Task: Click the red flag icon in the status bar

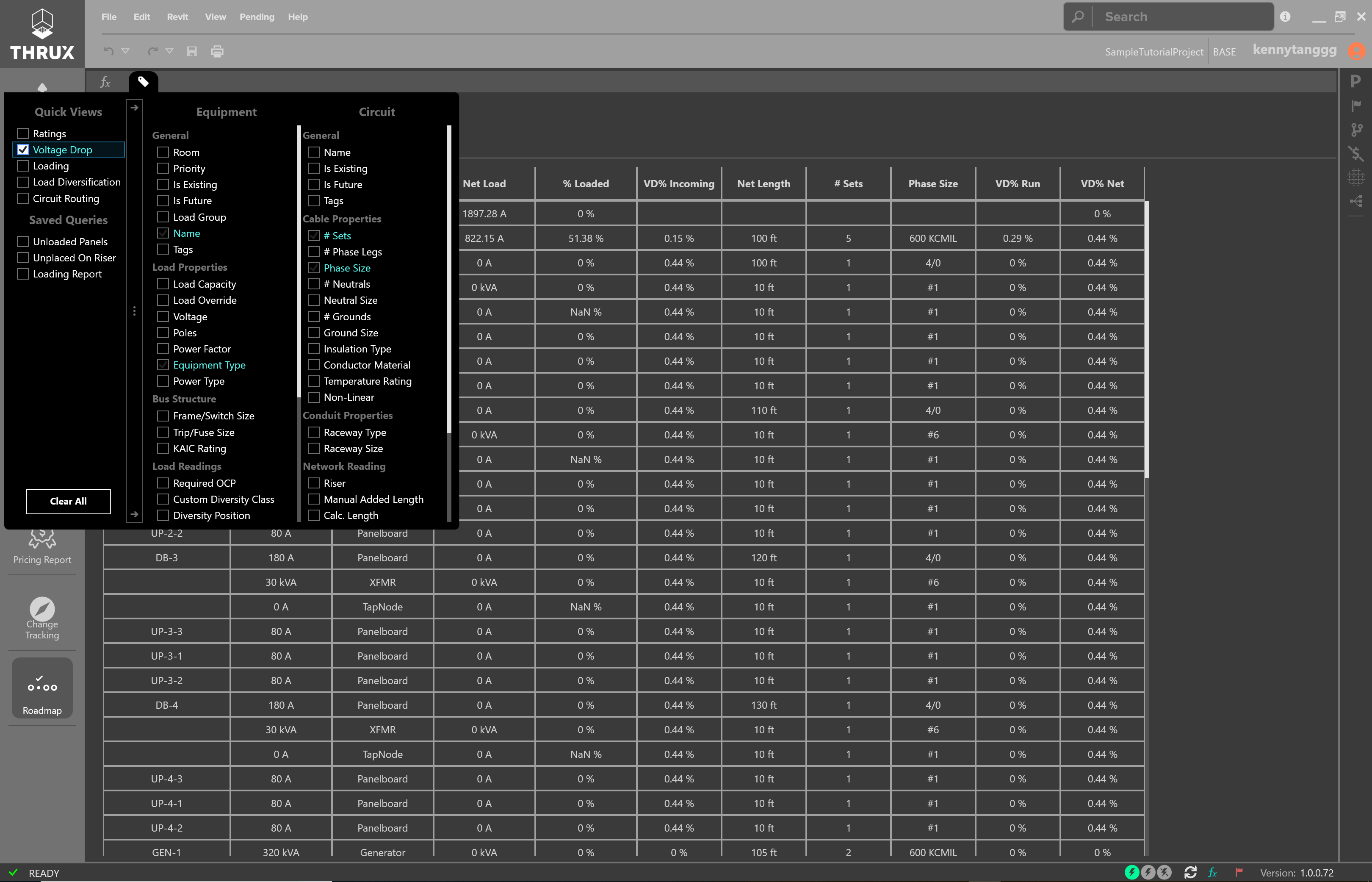Action: click(x=1239, y=872)
